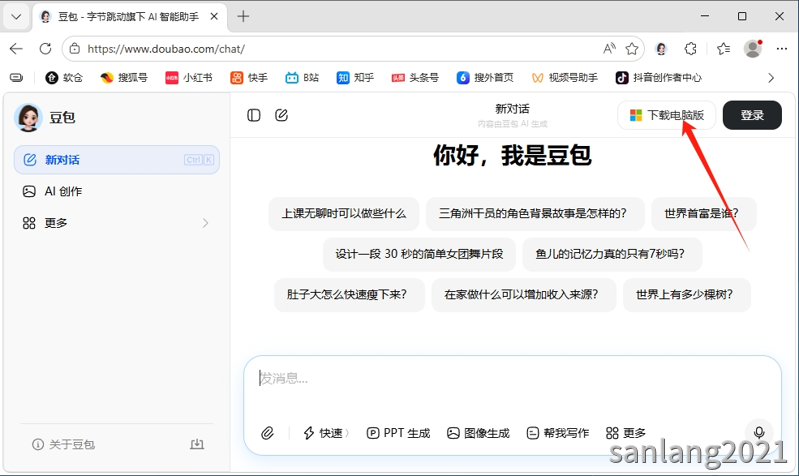799x476 pixels.
Task: Click the Doubao avatar logo in sidebar
Action: [x=28, y=117]
